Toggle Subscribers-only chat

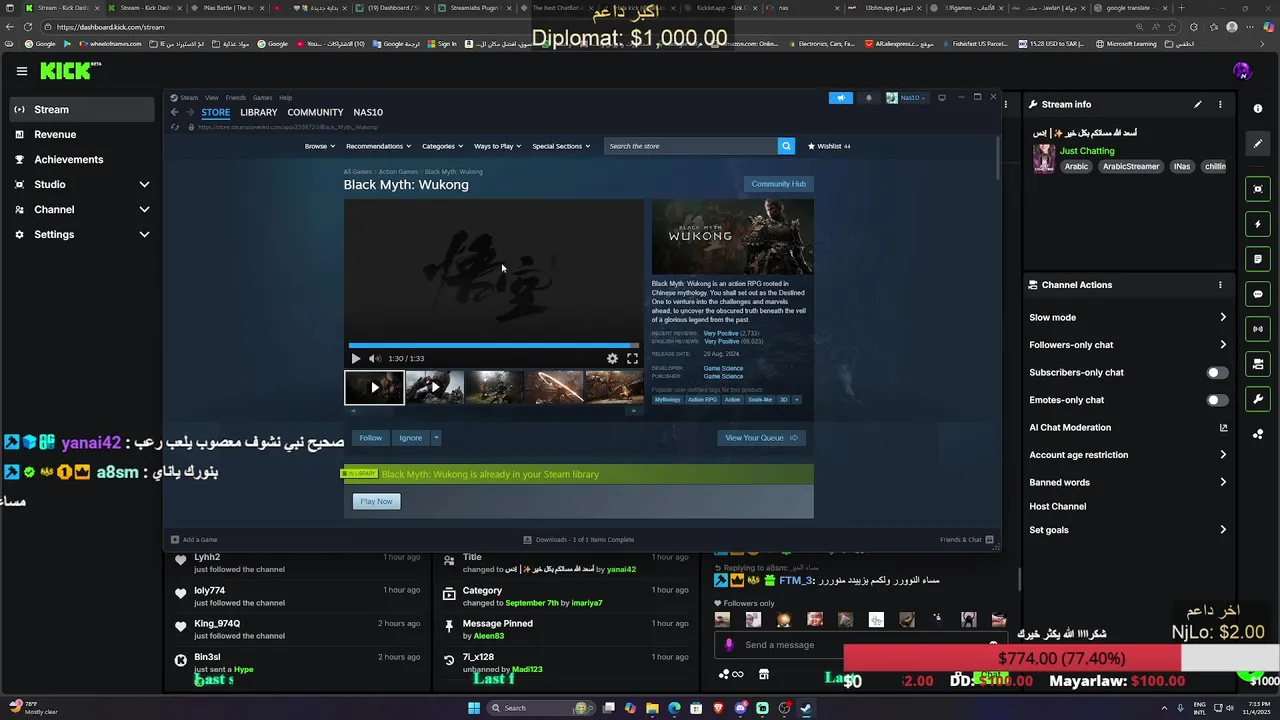coord(1217,372)
